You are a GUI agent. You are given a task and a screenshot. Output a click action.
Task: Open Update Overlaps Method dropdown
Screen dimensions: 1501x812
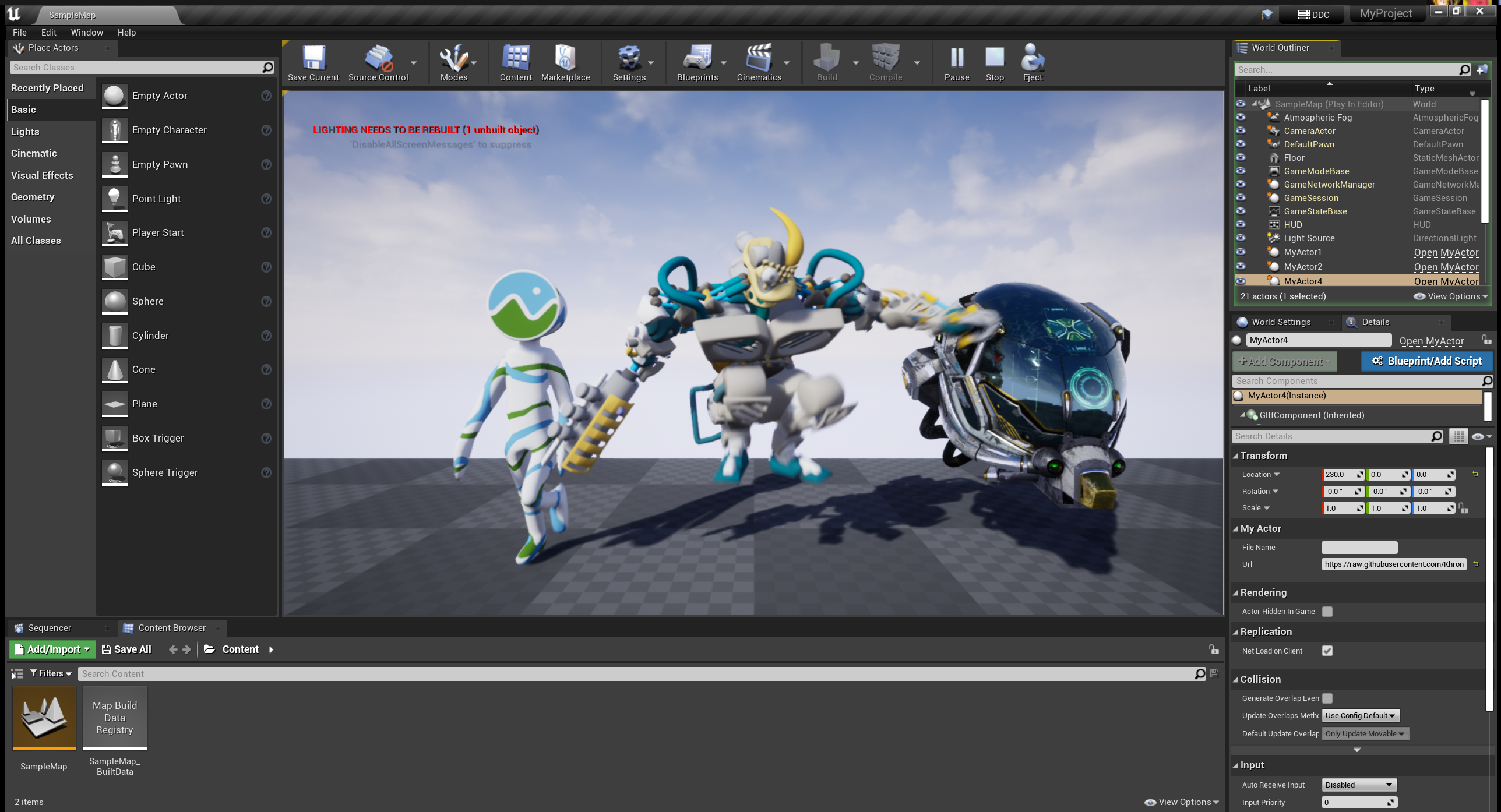[1360, 716]
